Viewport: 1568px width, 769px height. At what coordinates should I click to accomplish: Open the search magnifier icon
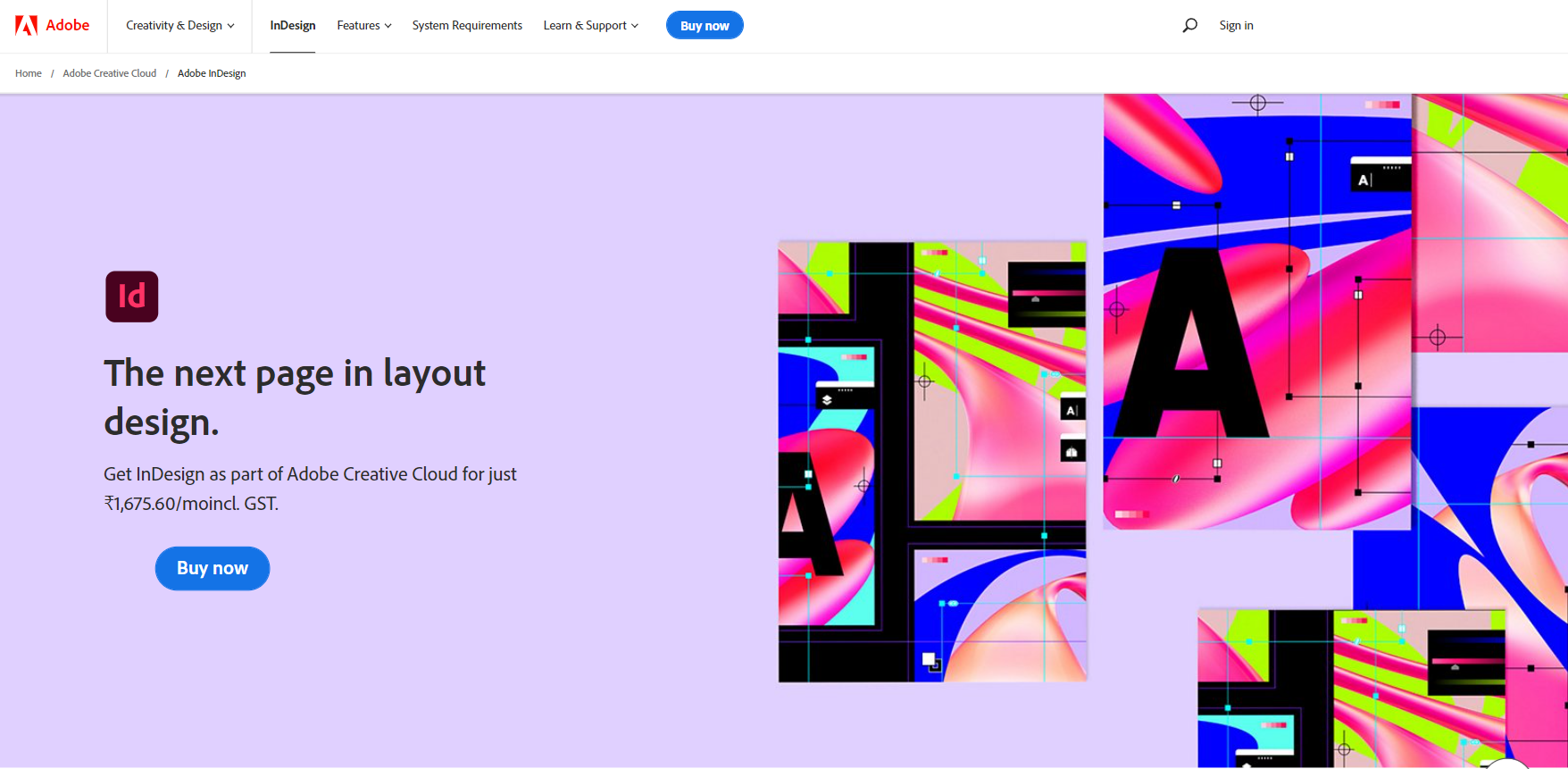pyautogui.click(x=1189, y=25)
